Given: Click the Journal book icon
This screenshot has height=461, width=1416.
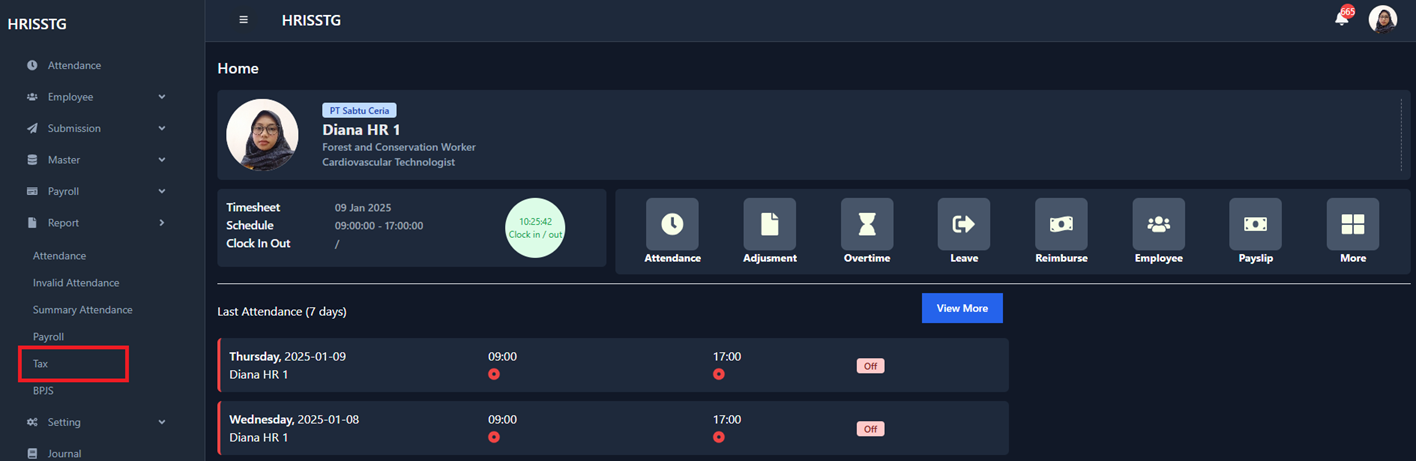Looking at the screenshot, I should [32, 454].
